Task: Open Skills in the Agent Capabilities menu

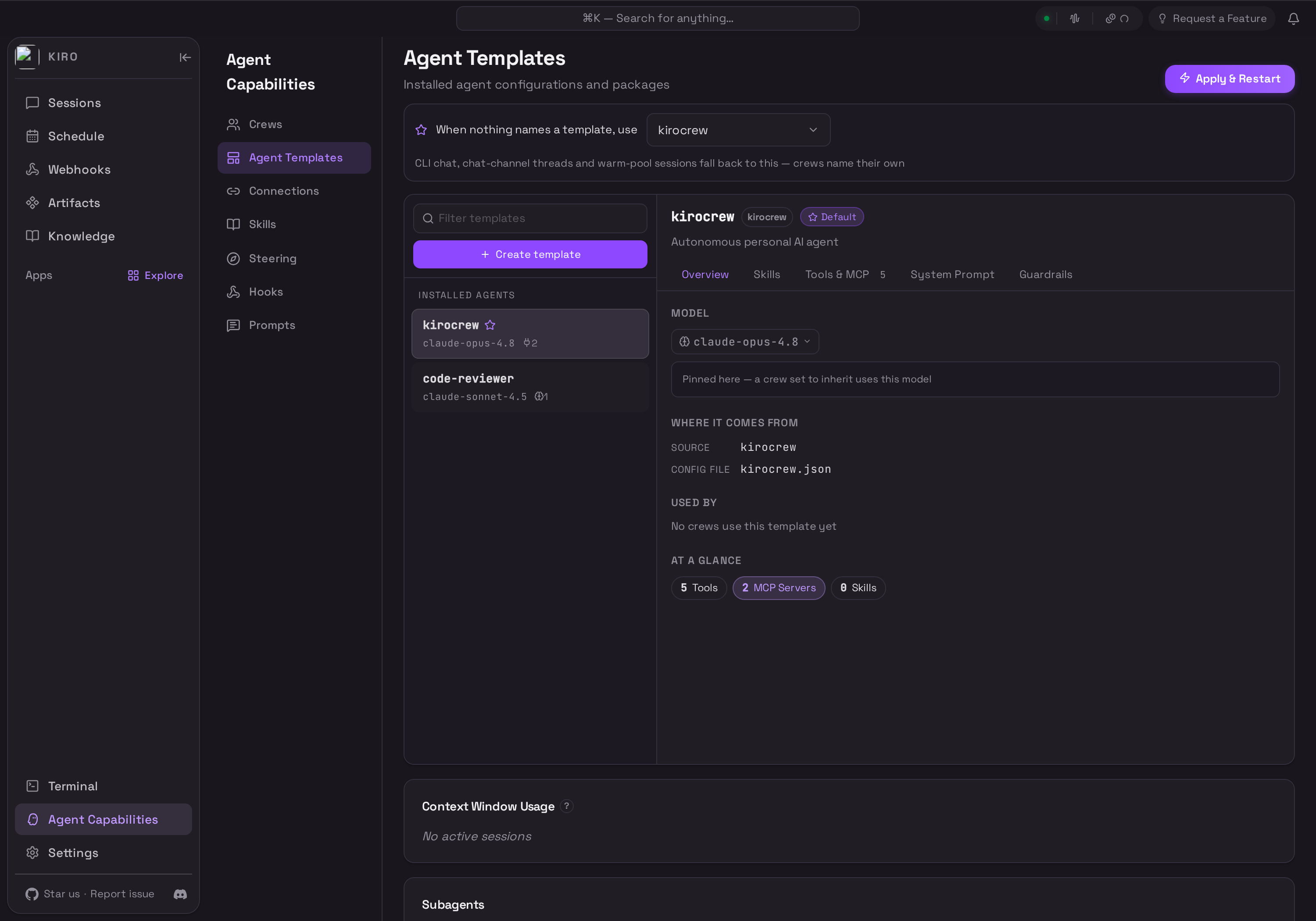Action: (x=294, y=224)
